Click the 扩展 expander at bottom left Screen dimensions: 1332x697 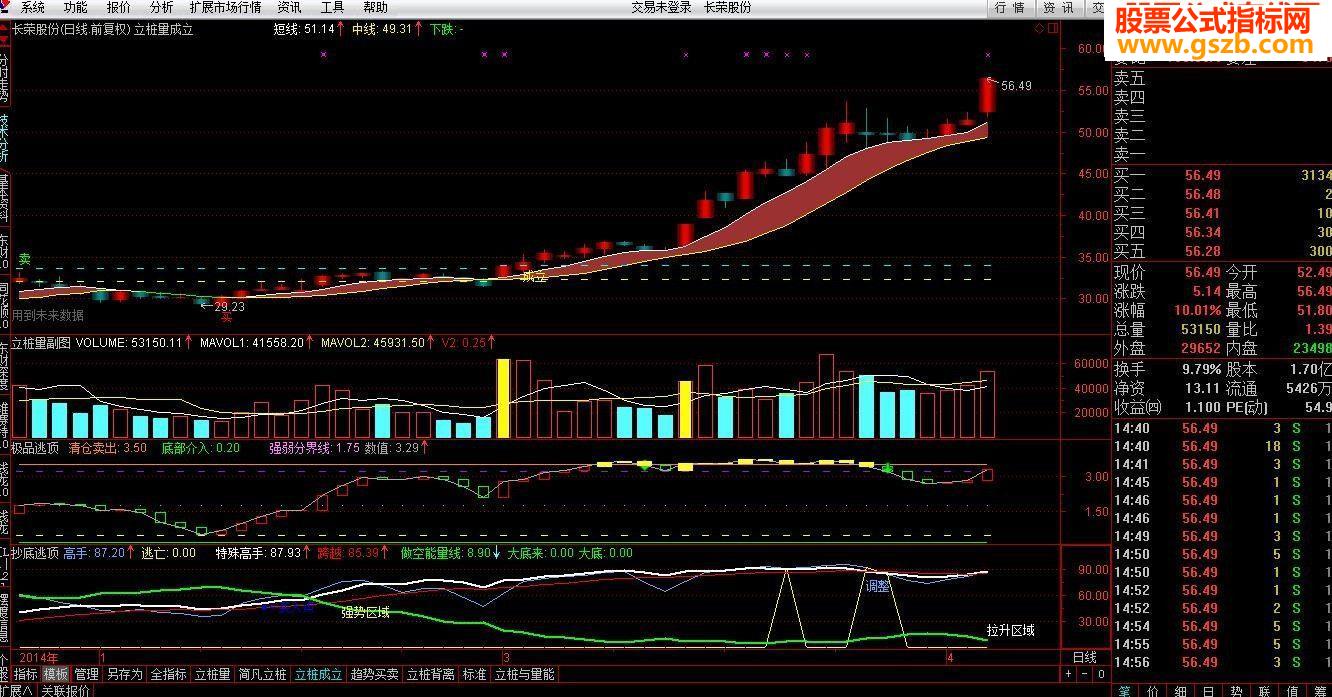[15, 690]
